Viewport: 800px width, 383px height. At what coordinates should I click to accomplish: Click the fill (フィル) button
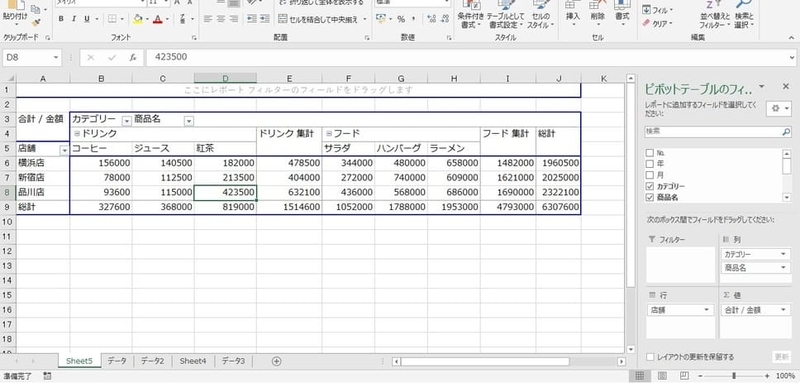pyautogui.click(x=657, y=10)
